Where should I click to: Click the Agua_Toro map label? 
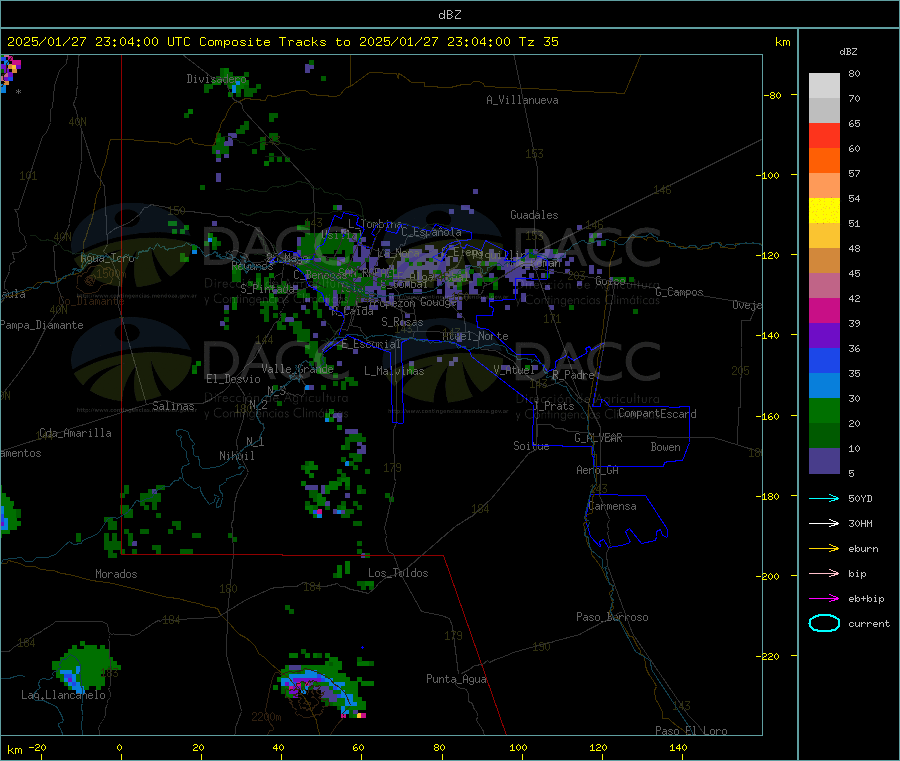coord(107,258)
